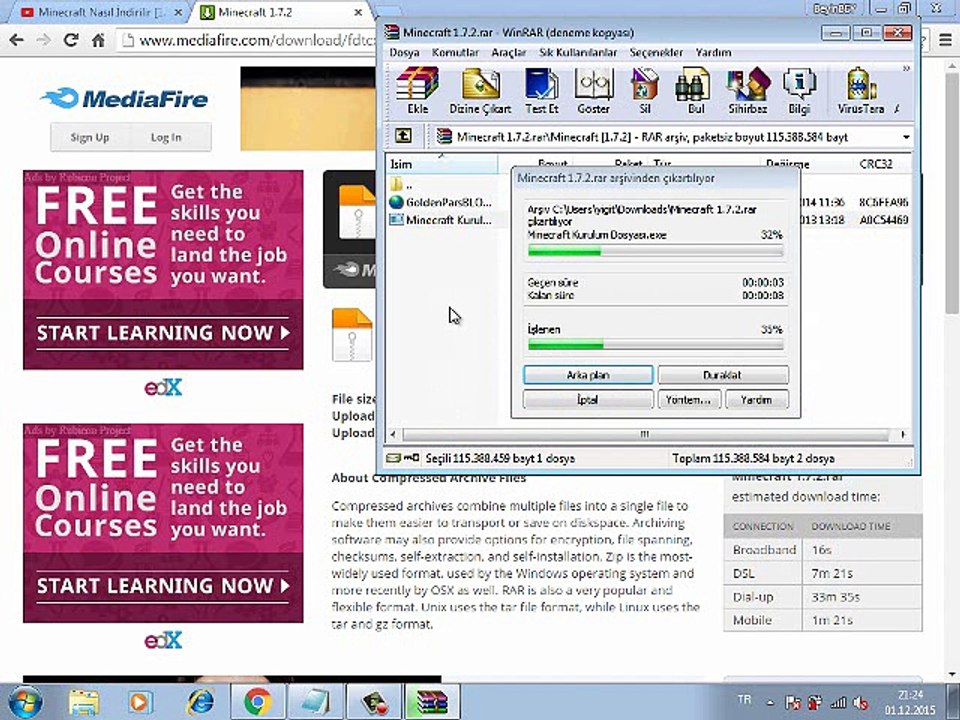Viewport: 960px width, 720px height.
Task: Click the Ekle toolbar icon in WinRAR
Action: pyautogui.click(x=418, y=91)
